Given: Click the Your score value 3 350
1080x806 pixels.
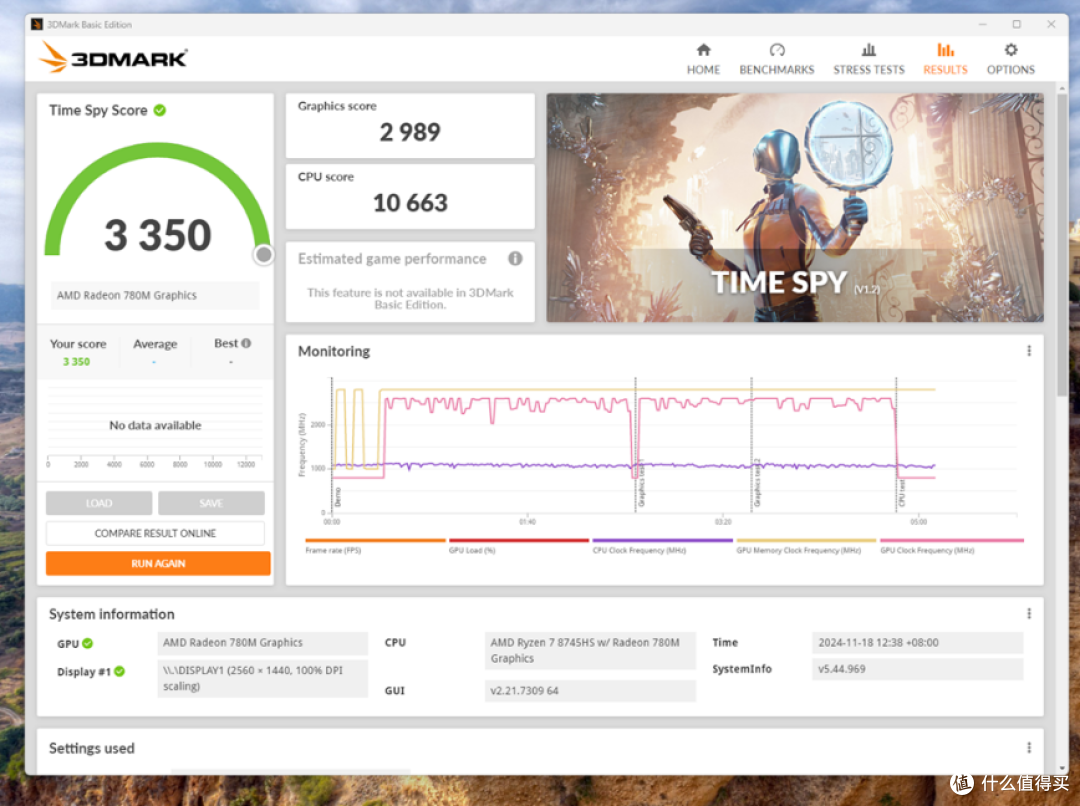Looking at the screenshot, I should coord(76,362).
